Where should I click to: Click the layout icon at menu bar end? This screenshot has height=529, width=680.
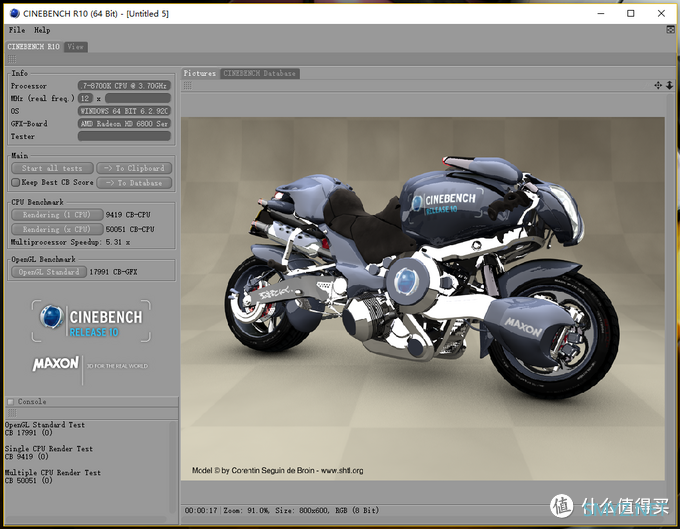(670, 30)
